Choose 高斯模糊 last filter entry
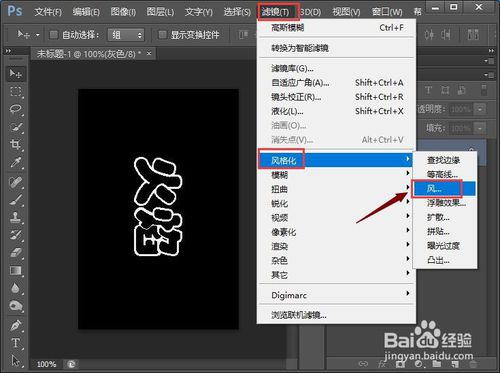This screenshot has width=500, height=373. [336, 28]
